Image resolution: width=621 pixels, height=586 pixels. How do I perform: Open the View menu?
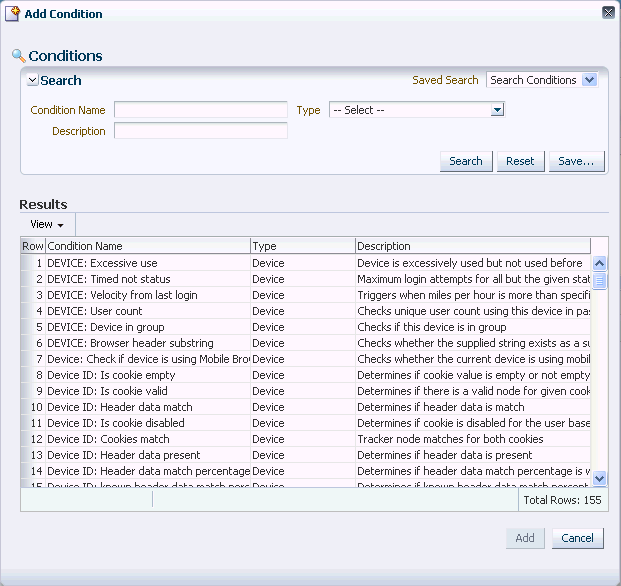[x=47, y=224]
